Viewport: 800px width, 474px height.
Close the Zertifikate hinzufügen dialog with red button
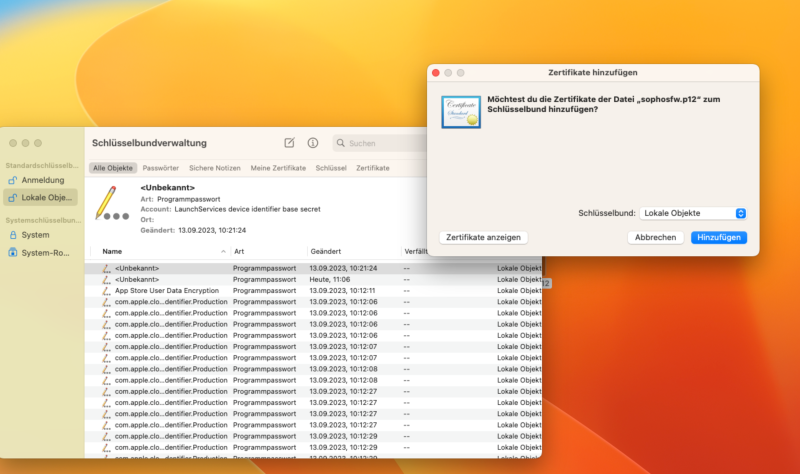tap(436, 73)
